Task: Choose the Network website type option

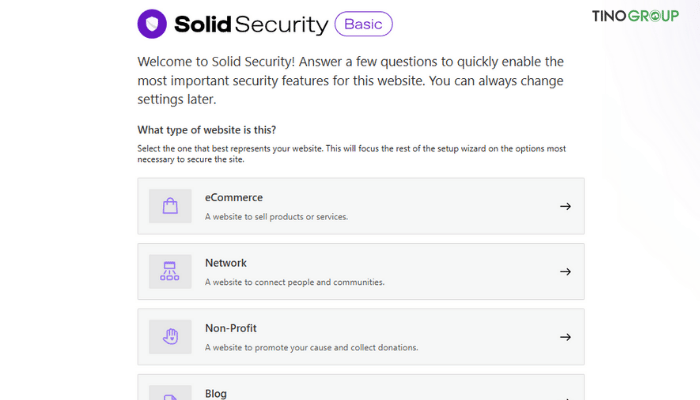Action: coord(361,271)
